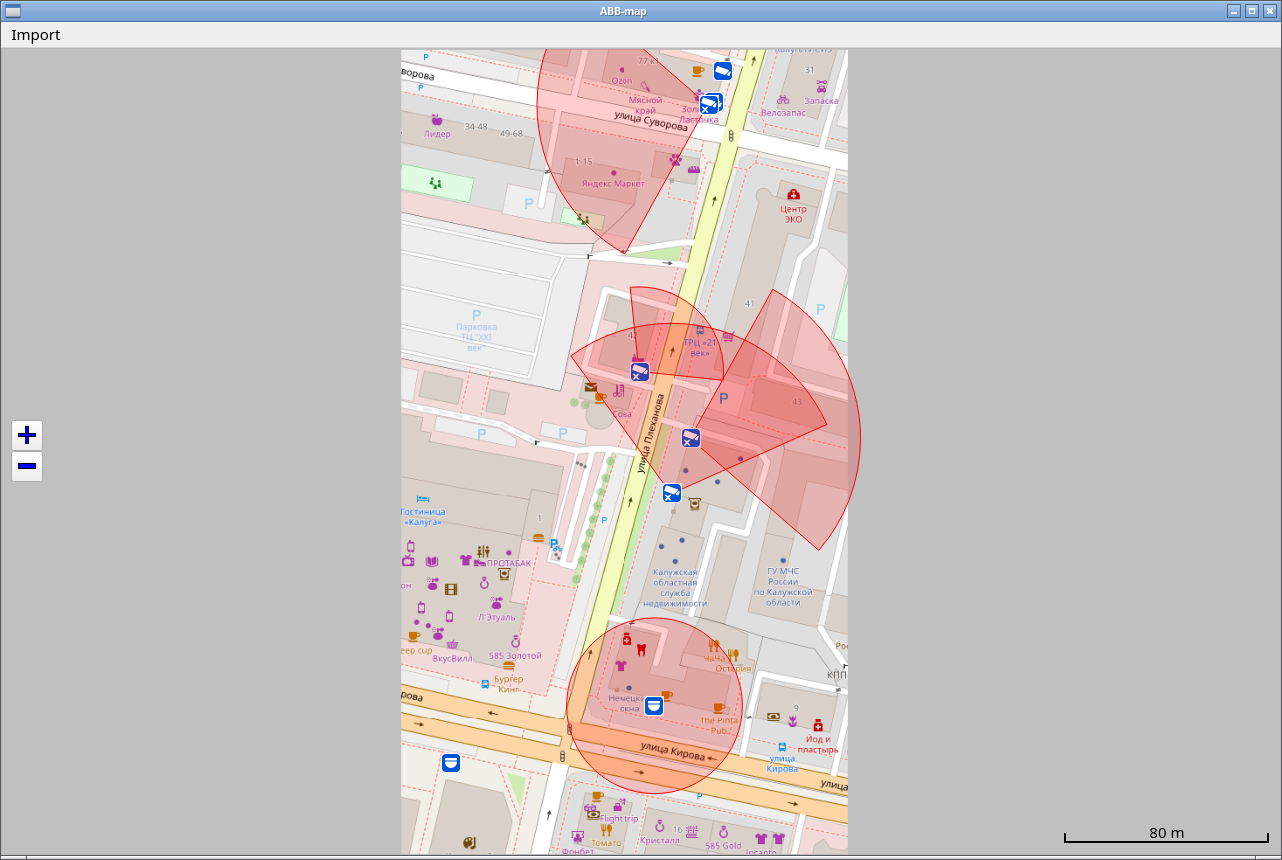
Task: Select the camera marker beside the dark P parking sign
Action: tap(691, 437)
